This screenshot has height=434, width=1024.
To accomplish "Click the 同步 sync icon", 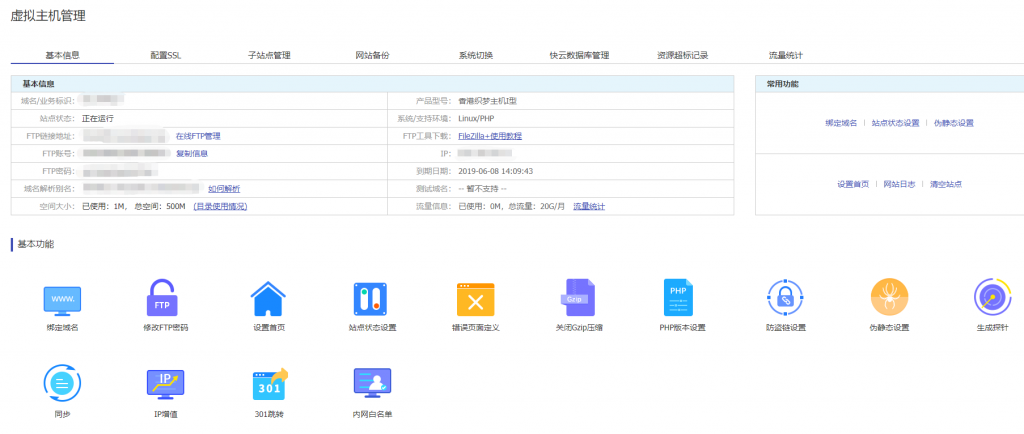I will click(x=62, y=385).
